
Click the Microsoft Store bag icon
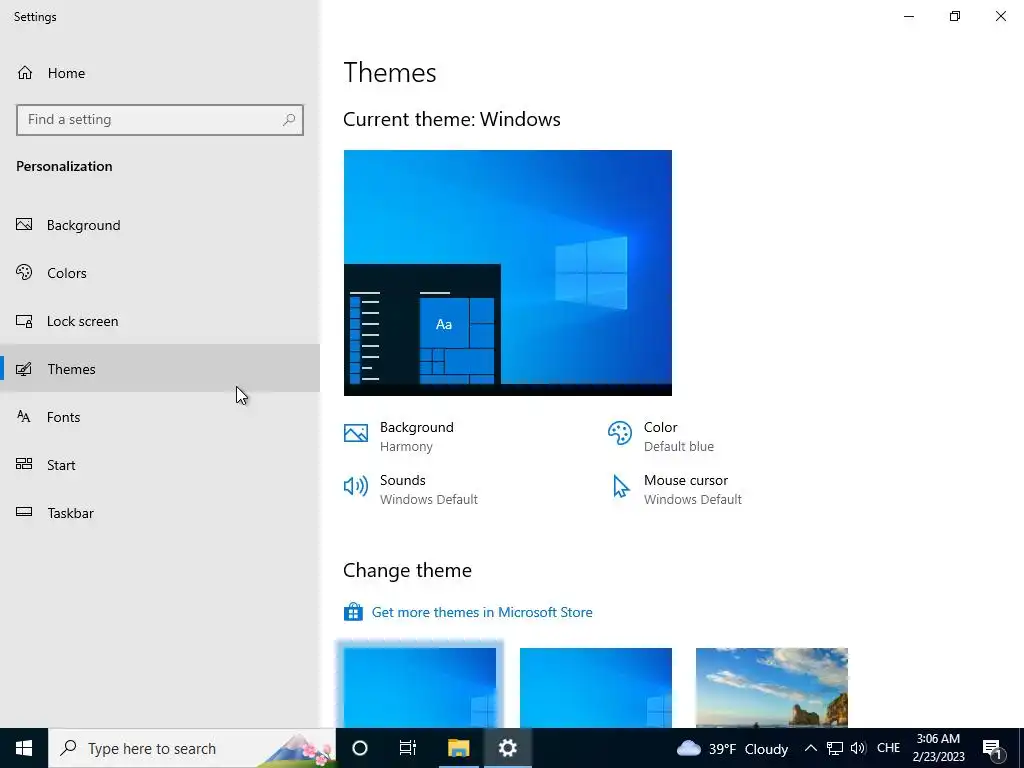pos(353,612)
